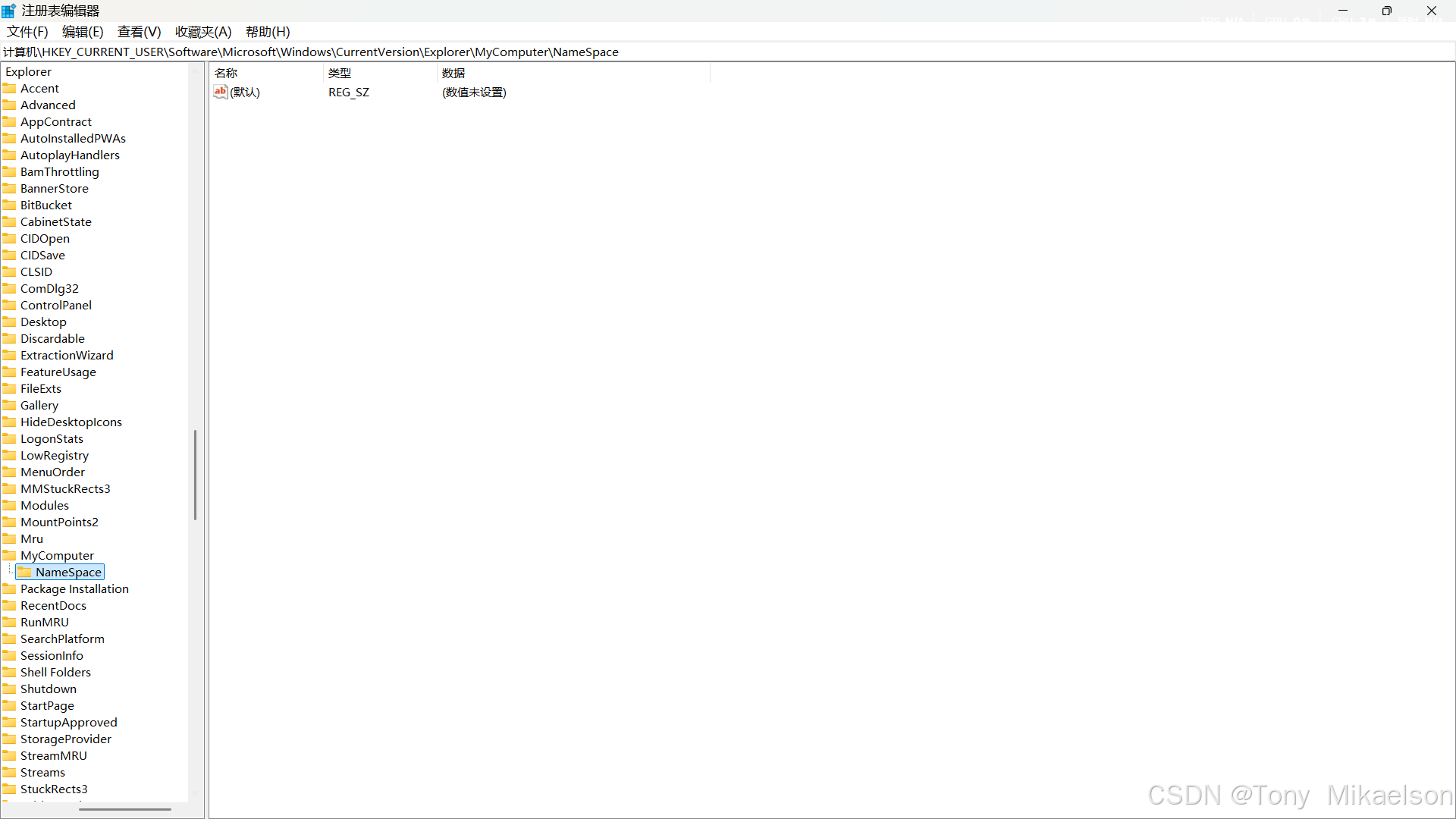Click the Registry Editor app icon in title bar
The height and width of the screenshot is (819, 1456).
9,11
